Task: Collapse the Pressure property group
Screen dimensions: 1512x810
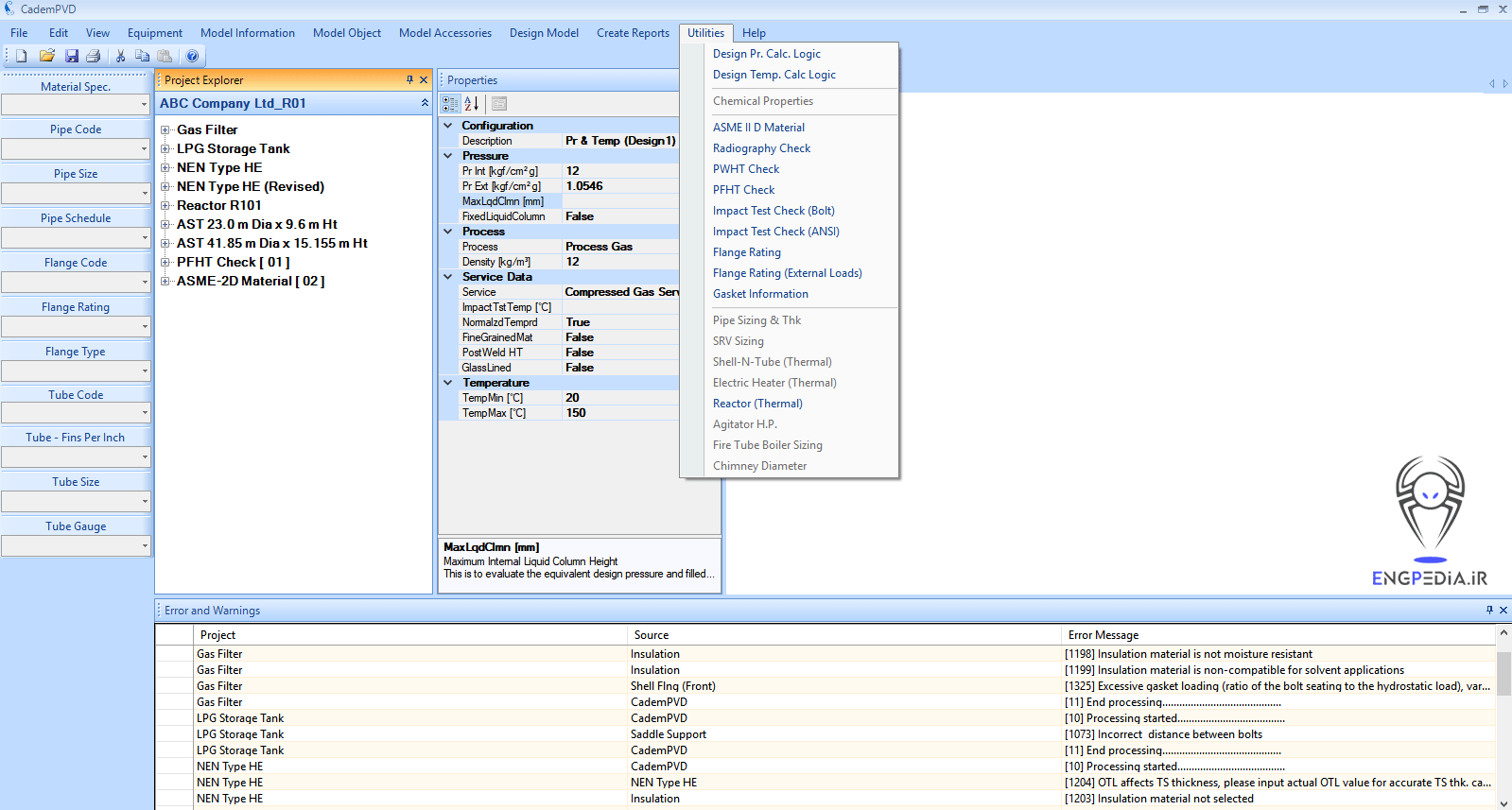Action: (448, 156)
